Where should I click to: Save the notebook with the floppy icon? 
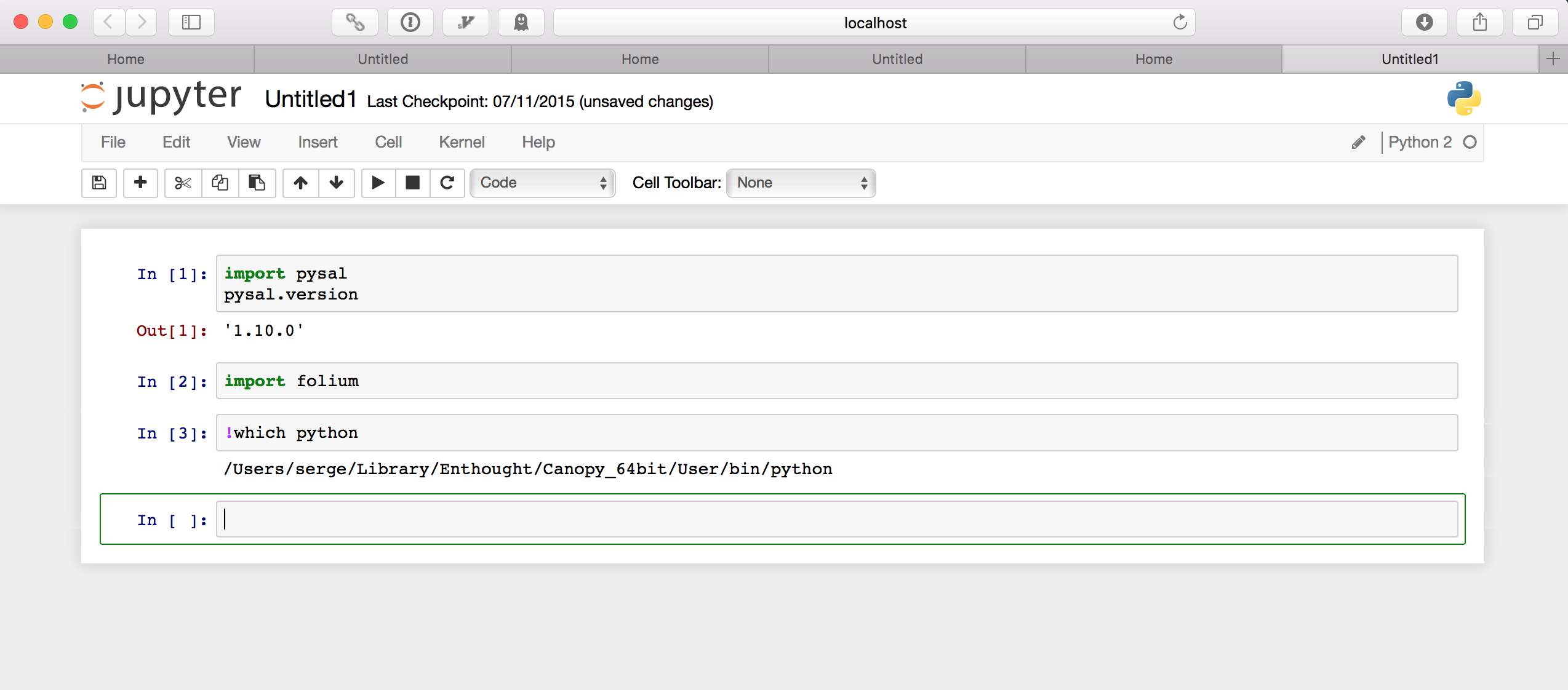[99, 183]
